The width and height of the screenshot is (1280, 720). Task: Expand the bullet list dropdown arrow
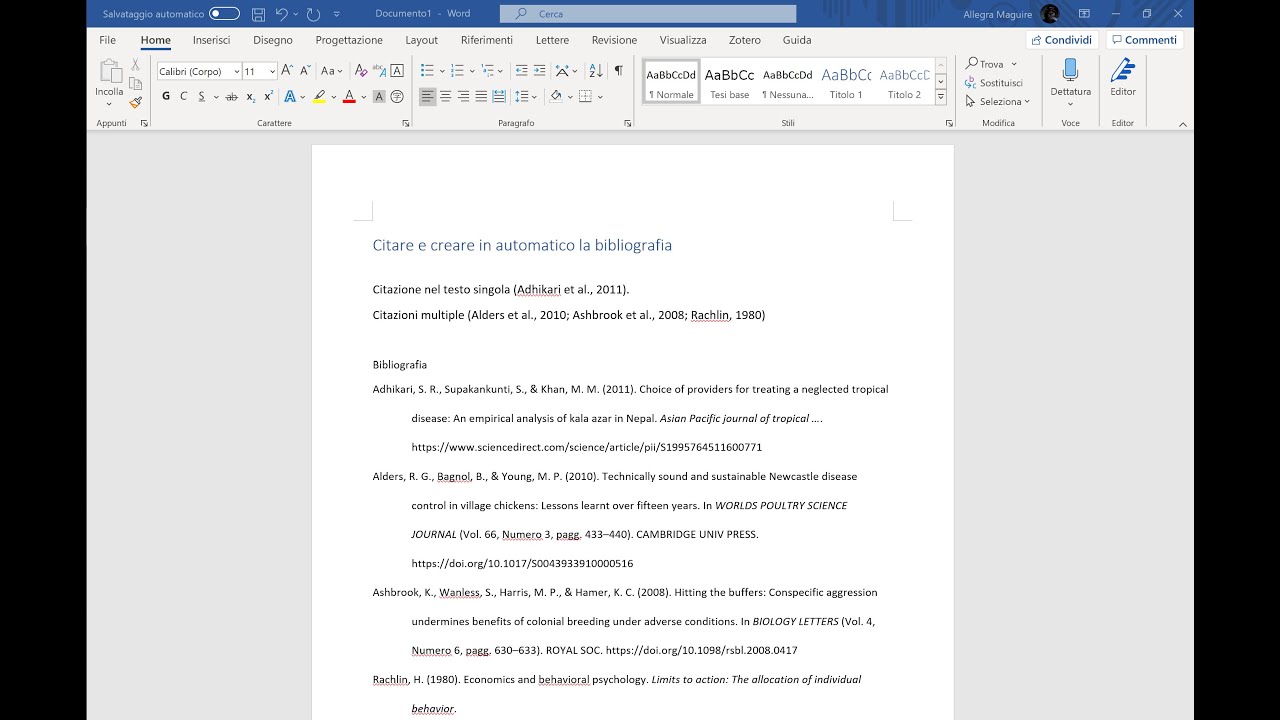[x=441, y=71]
